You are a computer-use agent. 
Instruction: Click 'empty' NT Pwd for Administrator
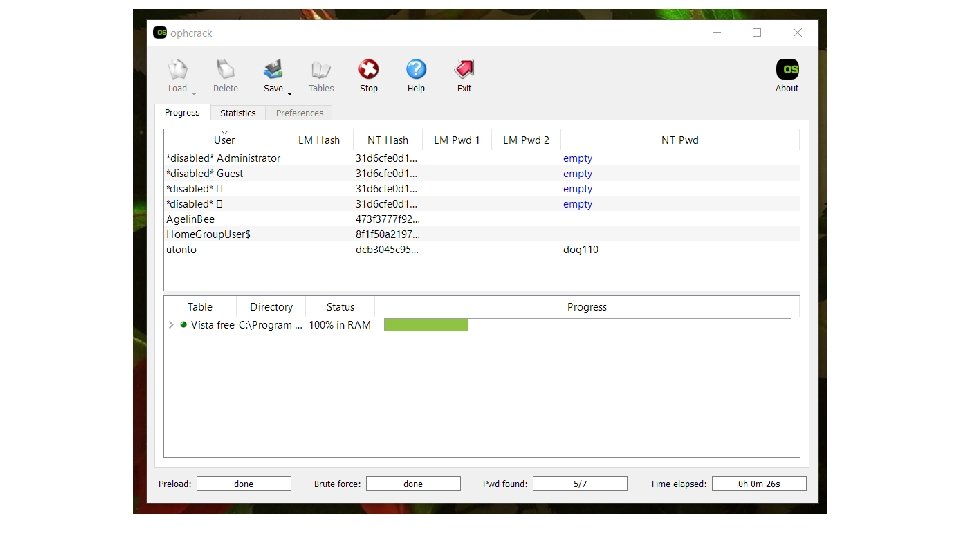577,158
